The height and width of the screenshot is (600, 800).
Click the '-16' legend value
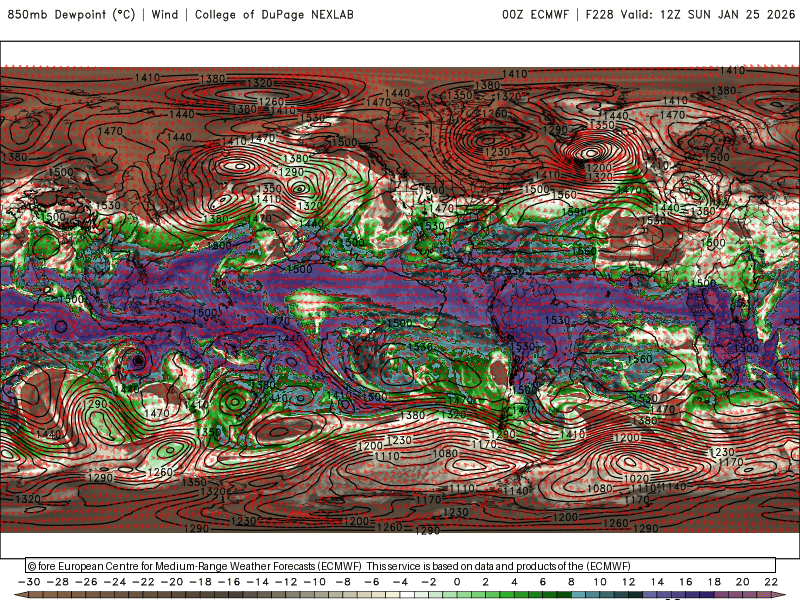(229, 582)
